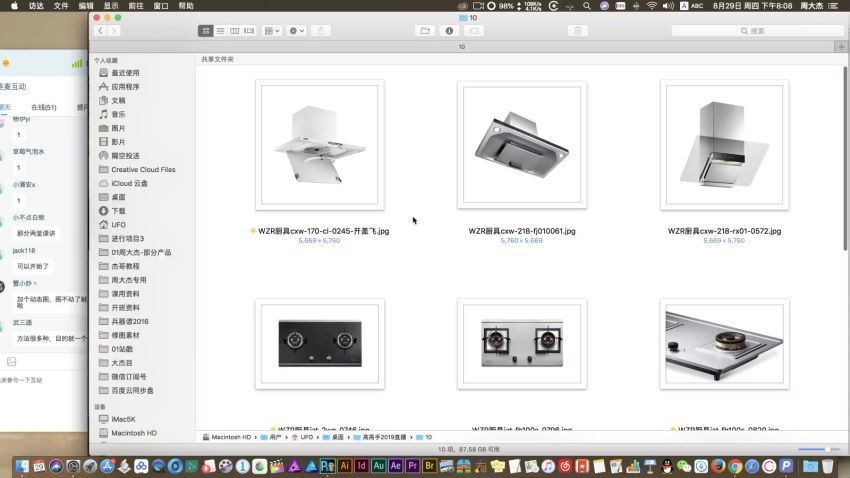Viewport: 850px width, 478px height.
Task: Open 影片 in the sidebar
Action: point(118,142)
